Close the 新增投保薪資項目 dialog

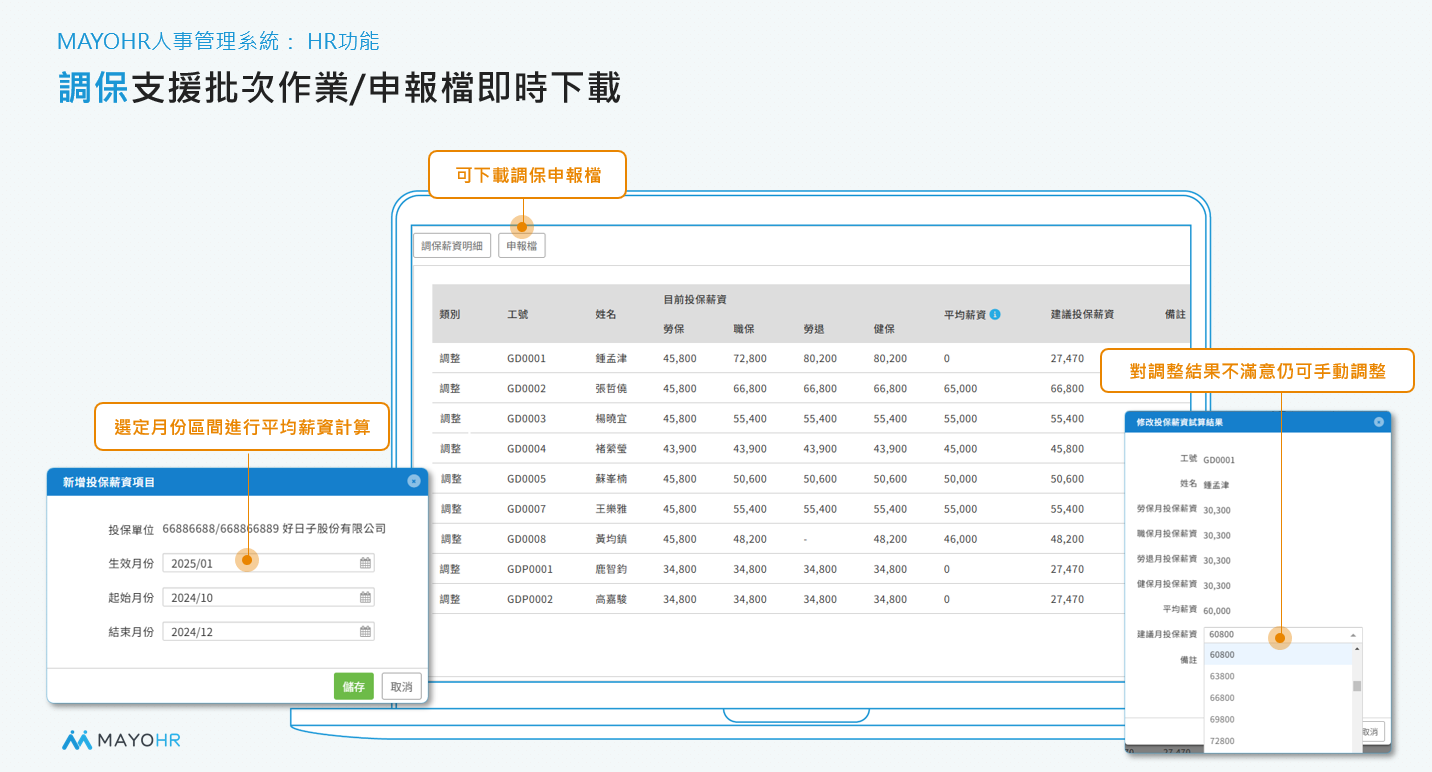(414, 481)
